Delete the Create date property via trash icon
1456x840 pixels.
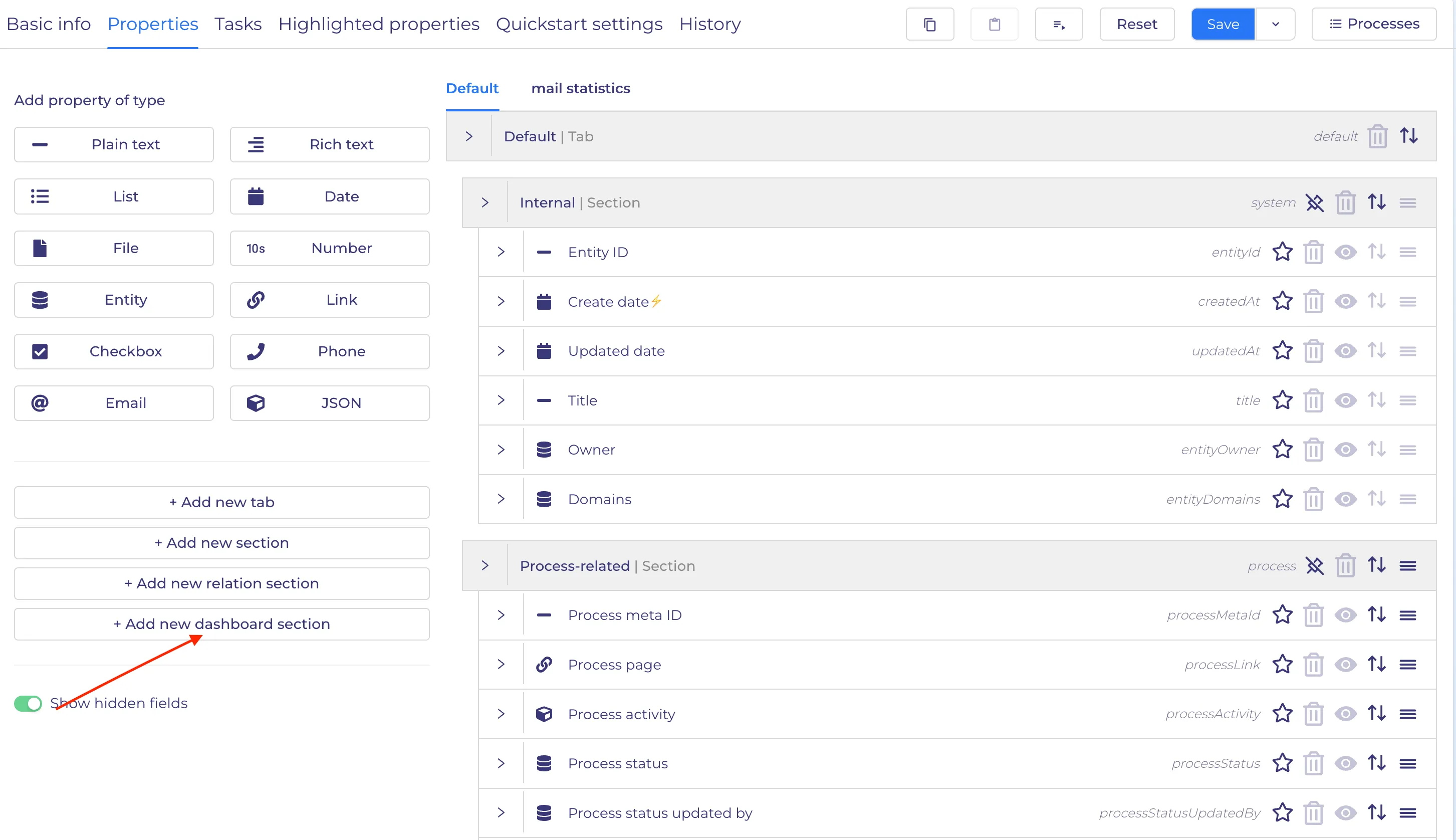pos(1313,302)
